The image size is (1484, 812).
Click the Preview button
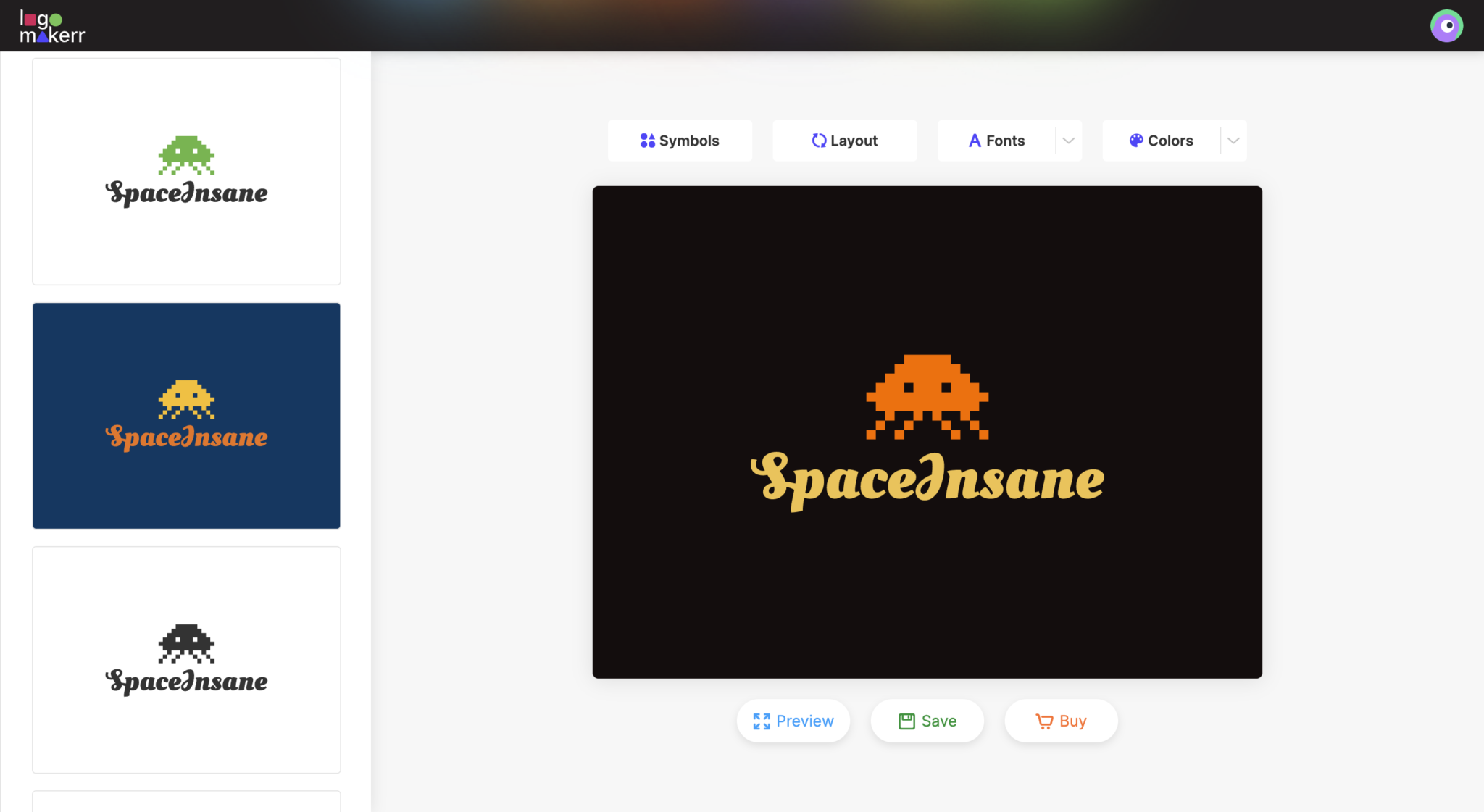pyautogui.click(x=793, y=721)
